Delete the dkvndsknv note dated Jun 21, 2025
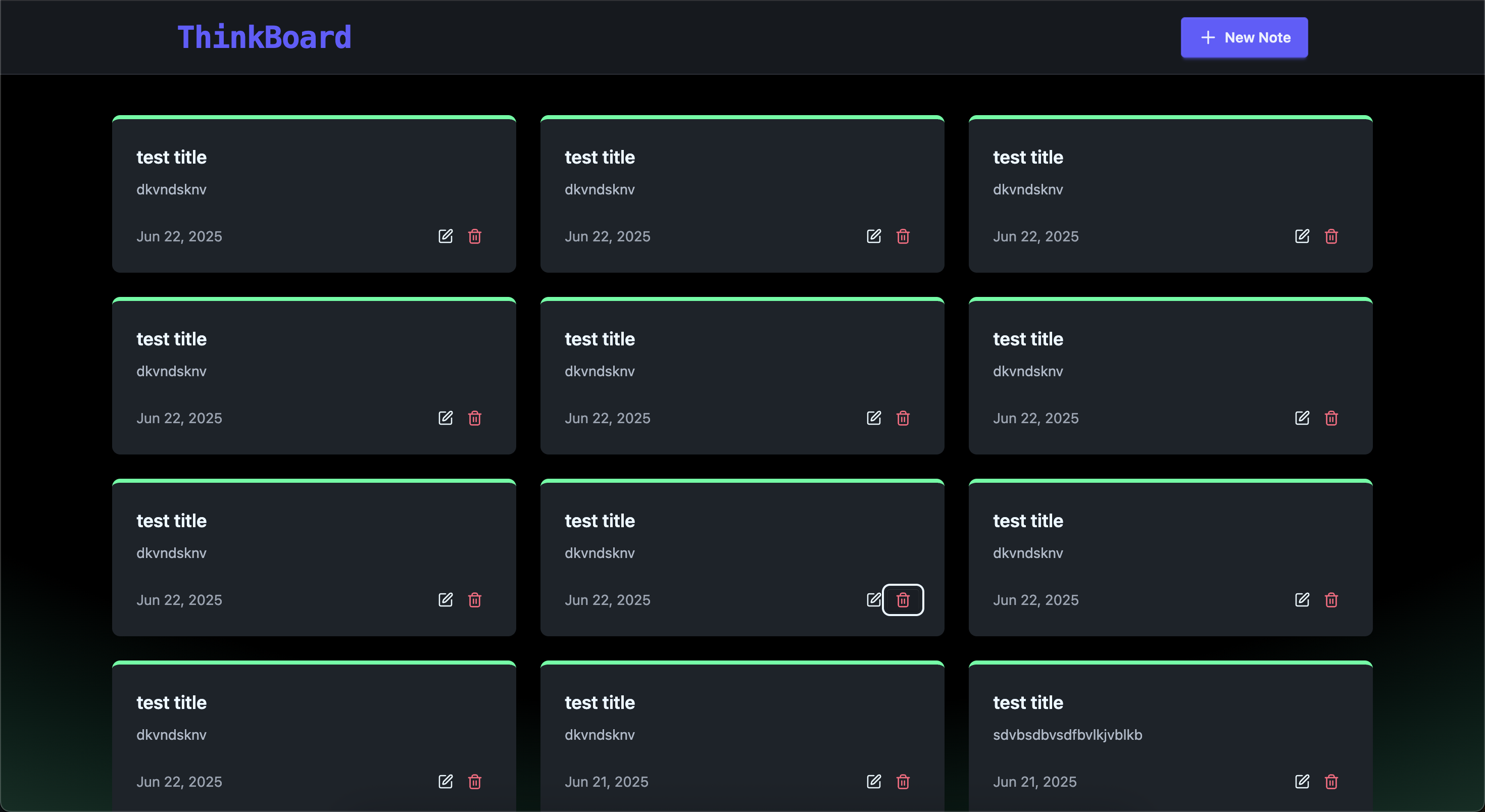 [x=903, y=782]
